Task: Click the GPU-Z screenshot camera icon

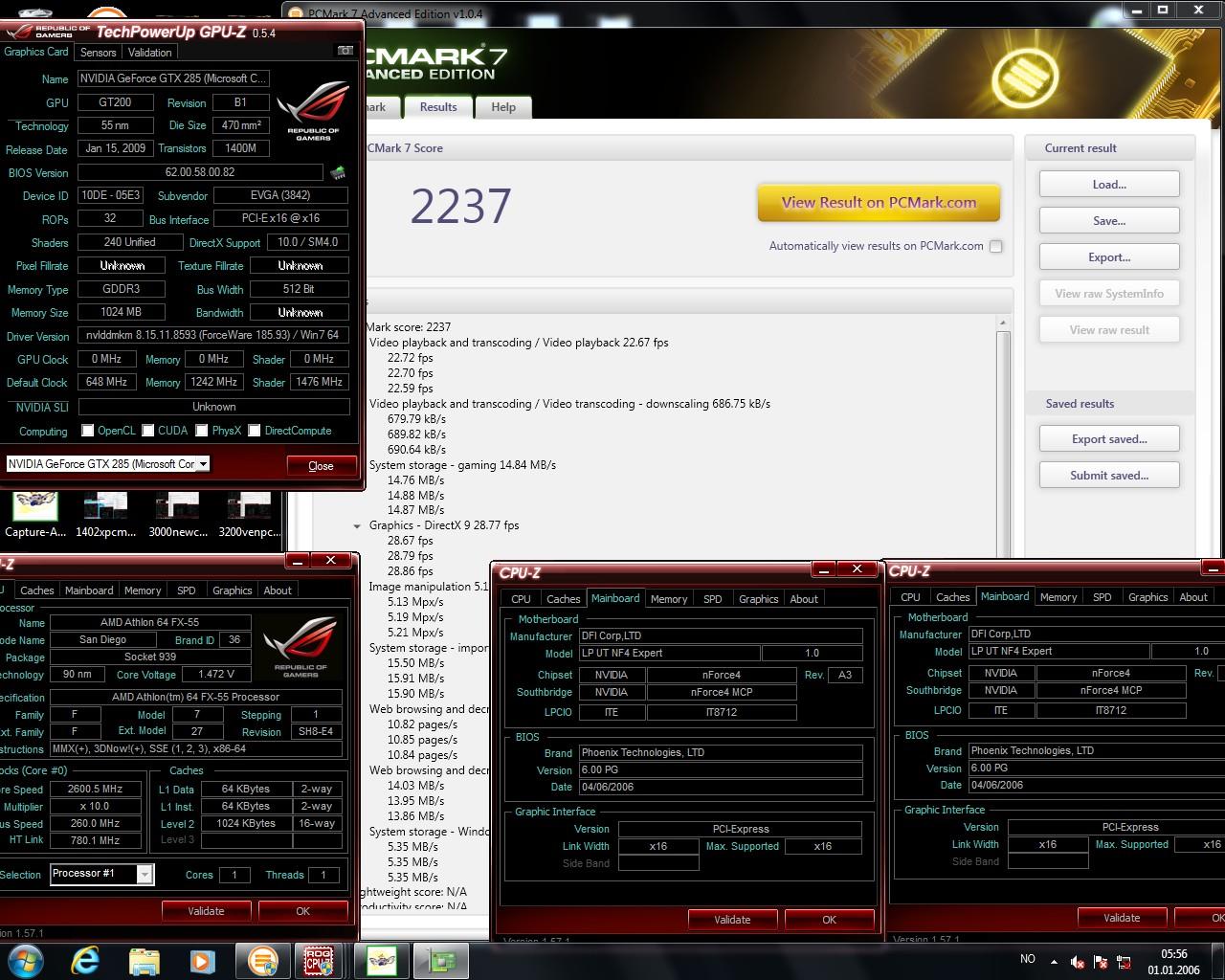Action: pyautogui.click(x=345, y=51)
